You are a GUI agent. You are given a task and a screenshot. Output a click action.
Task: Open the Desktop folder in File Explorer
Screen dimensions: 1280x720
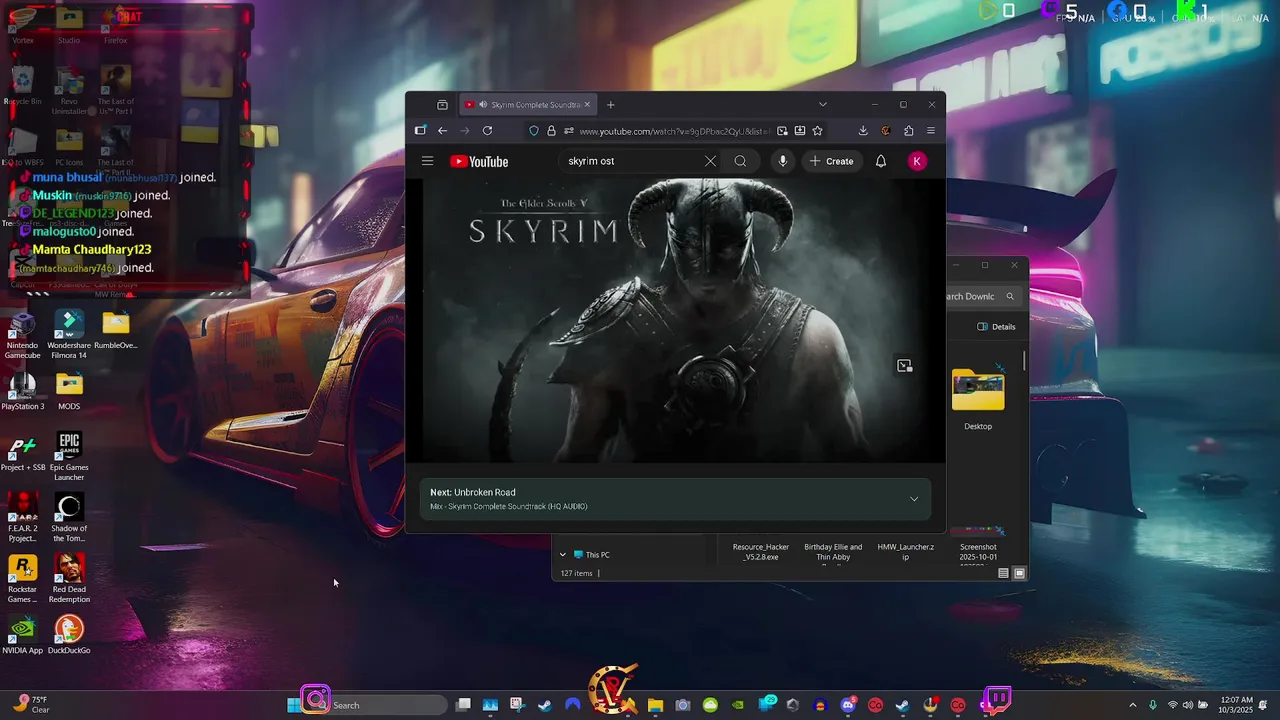tap(978, 399)
